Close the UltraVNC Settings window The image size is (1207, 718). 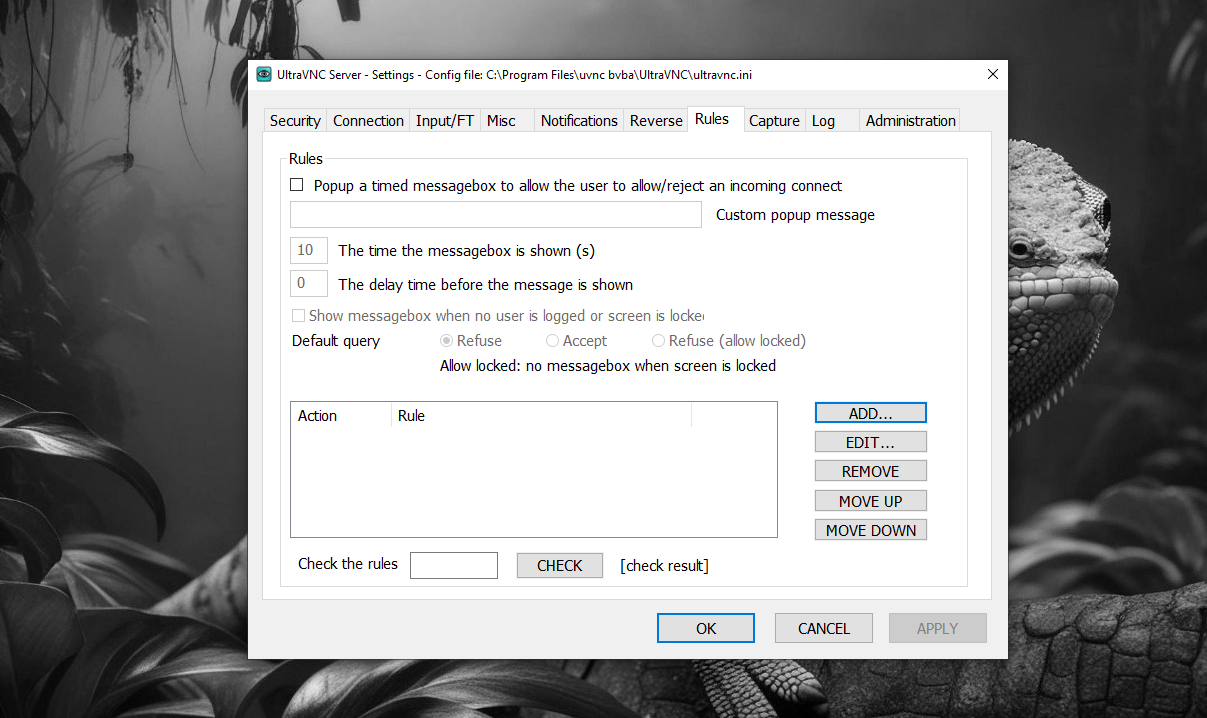tap(992, 74)
